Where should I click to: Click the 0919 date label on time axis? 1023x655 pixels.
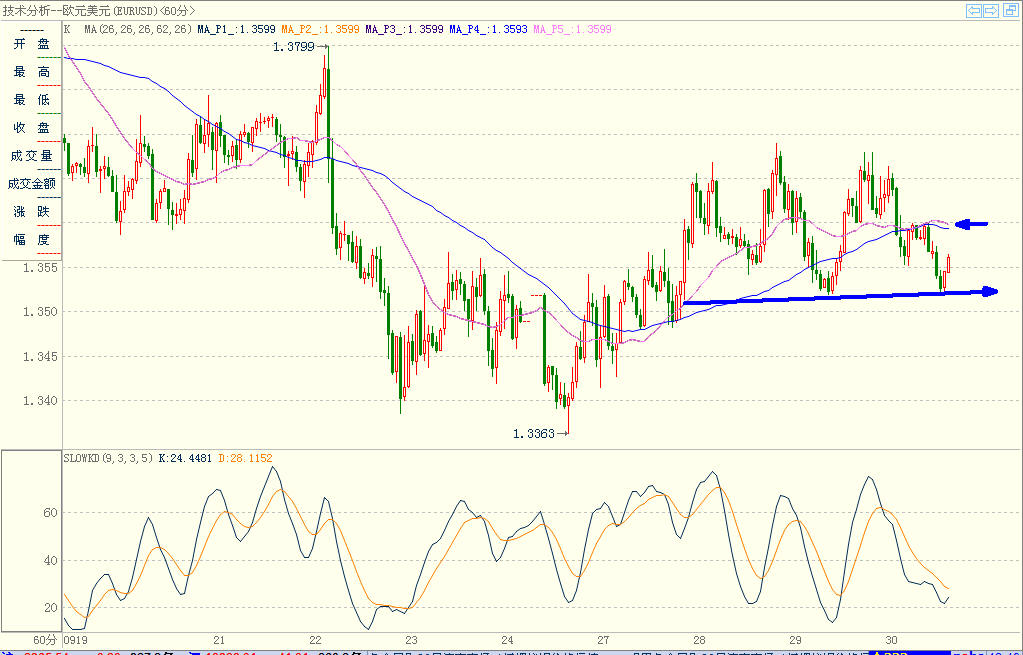point(76,641)
